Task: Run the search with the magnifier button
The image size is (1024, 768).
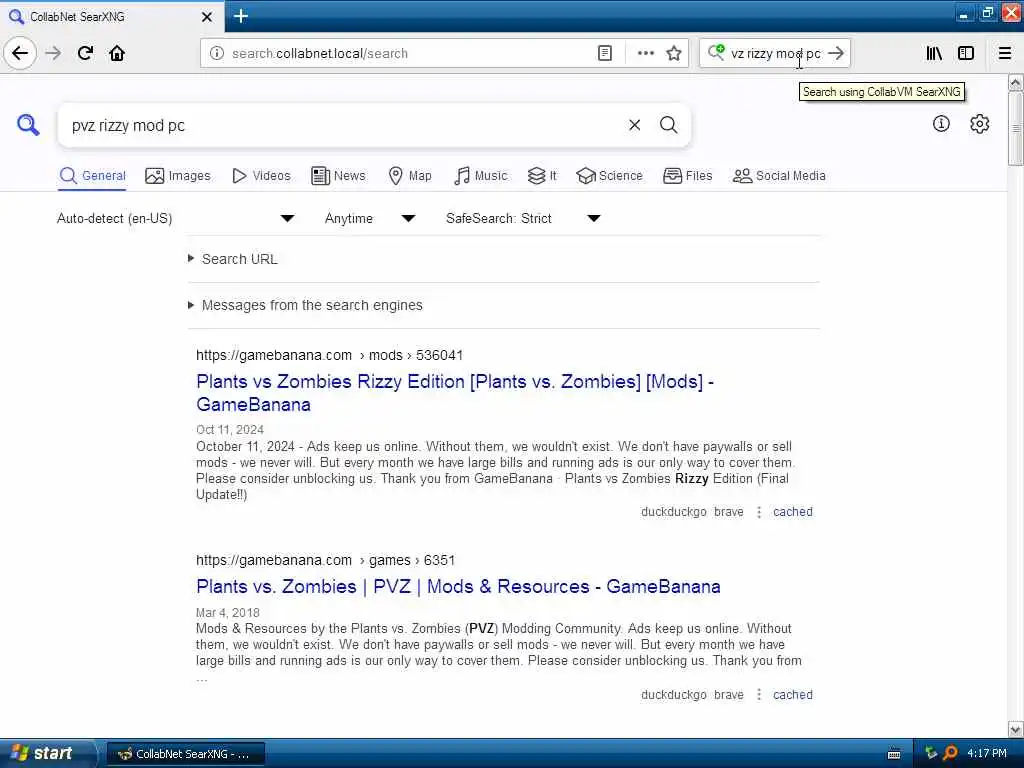Action: tap(668, 125)
